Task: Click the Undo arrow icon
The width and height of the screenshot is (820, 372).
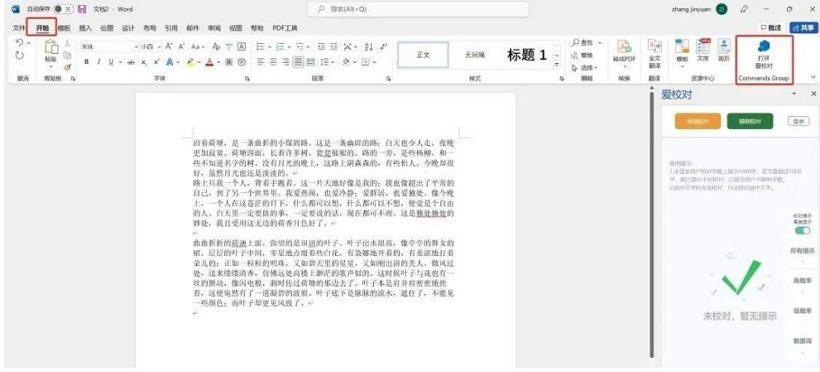Action: pyautogui.click(x=20, y=43)
